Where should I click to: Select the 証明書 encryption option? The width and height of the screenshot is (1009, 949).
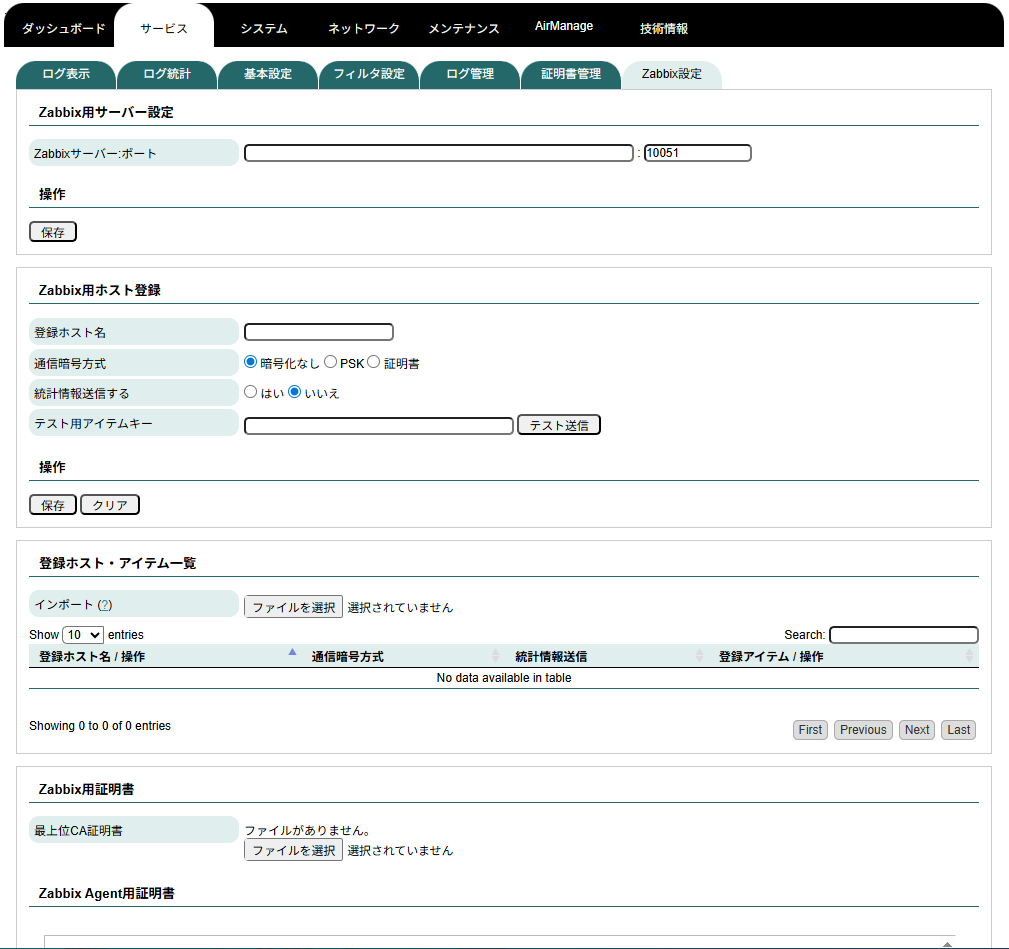[372, 362]
